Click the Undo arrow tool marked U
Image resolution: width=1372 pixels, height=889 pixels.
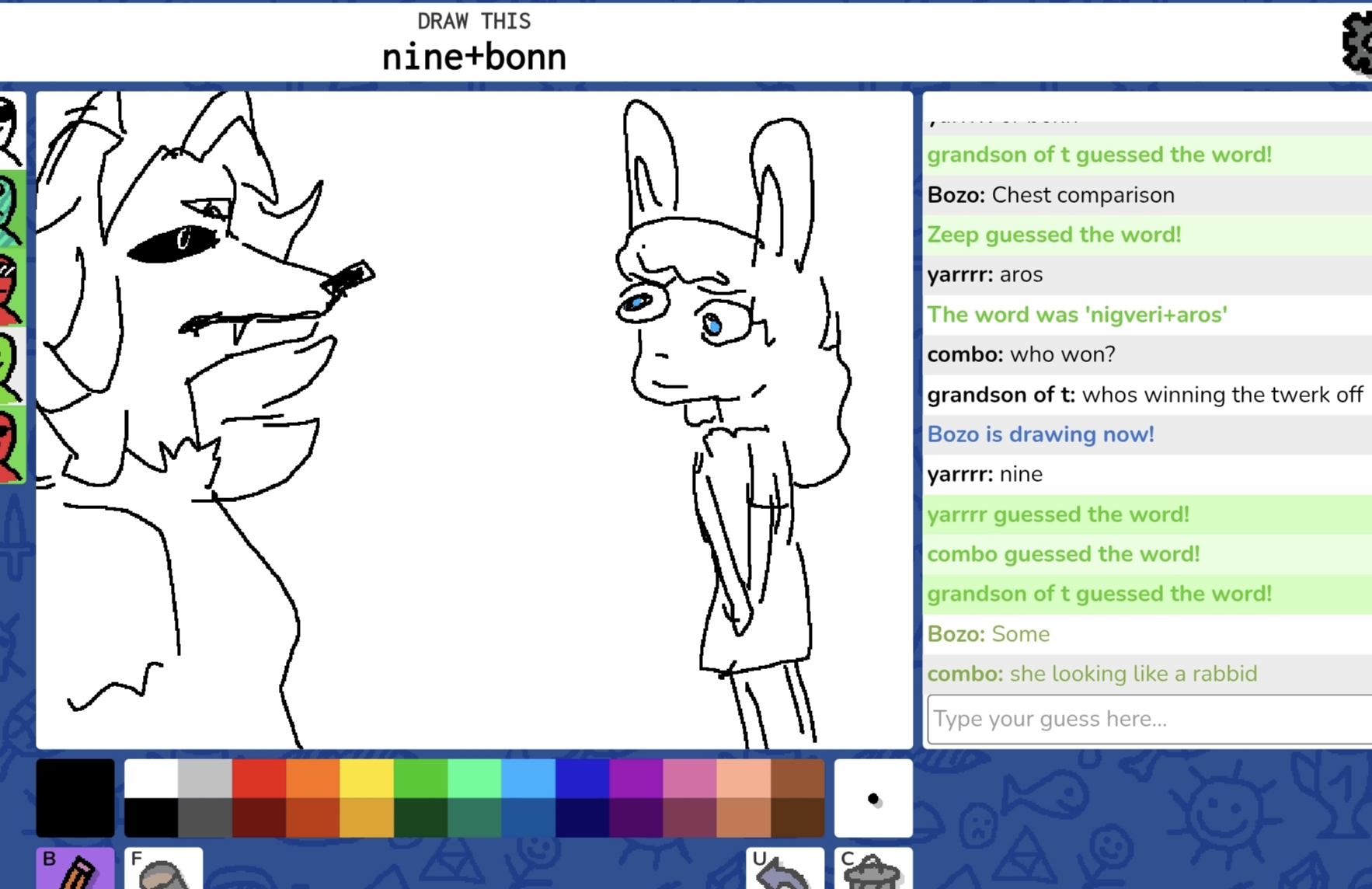tap(785, 868)
